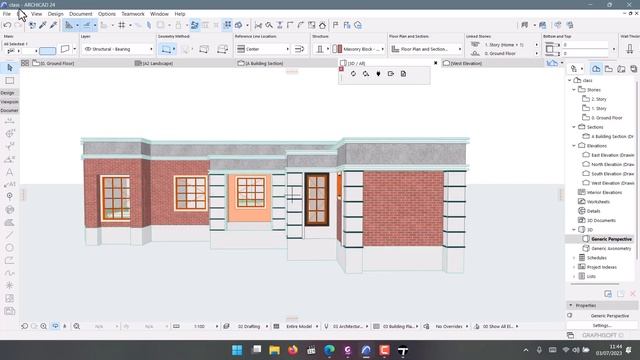Switch to the A2 Landscape tab
This screenshot has width=640, height=360.
coord(154,63)
